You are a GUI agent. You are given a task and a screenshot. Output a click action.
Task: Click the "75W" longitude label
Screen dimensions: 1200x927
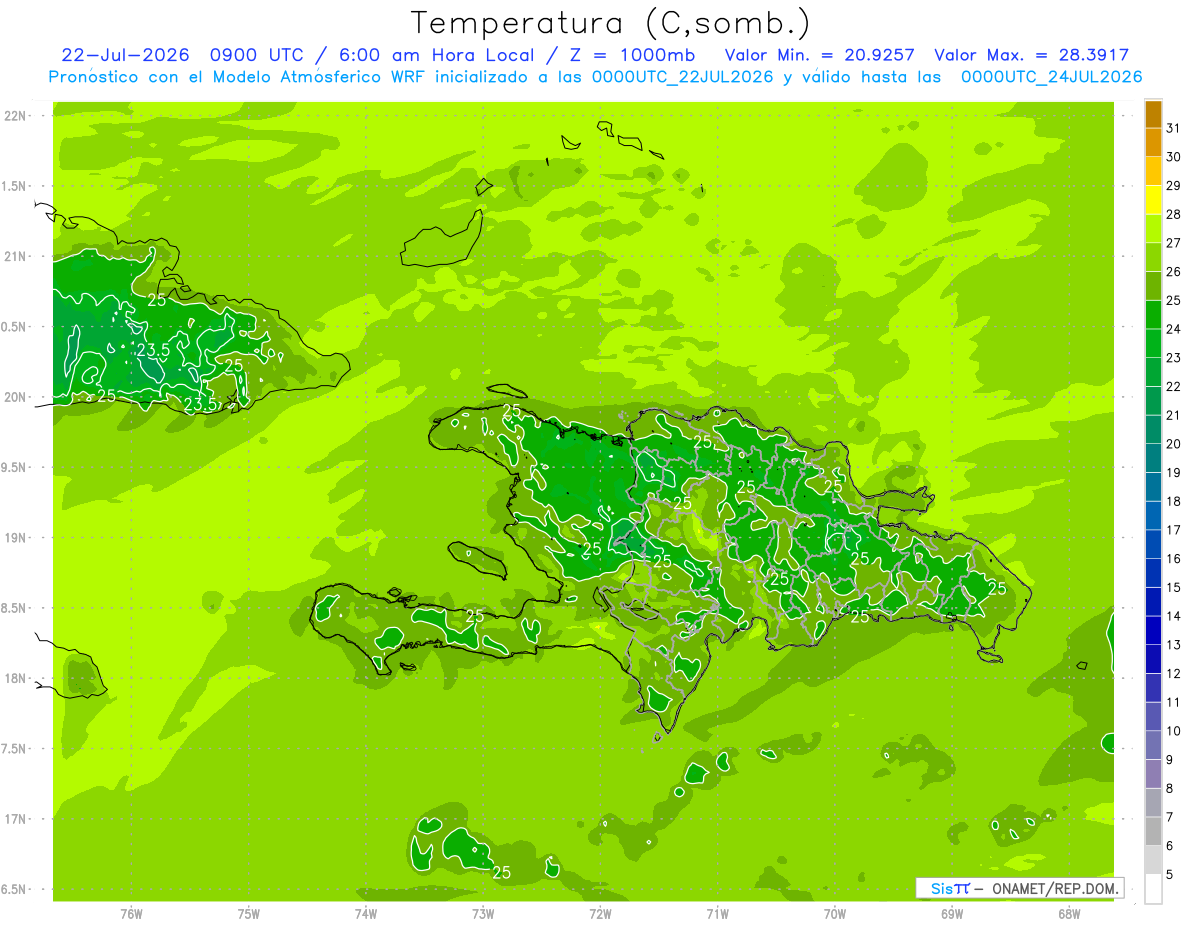click(x=249, y=914)
